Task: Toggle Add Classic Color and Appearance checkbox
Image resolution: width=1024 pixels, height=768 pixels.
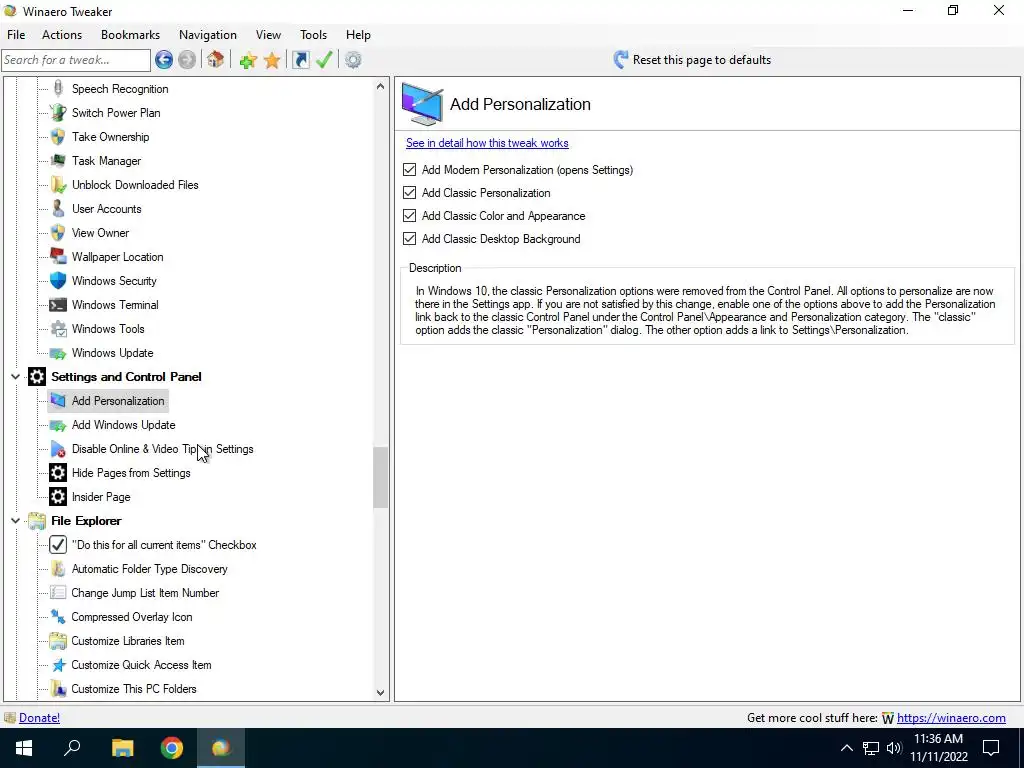Action: pos(409,216)
